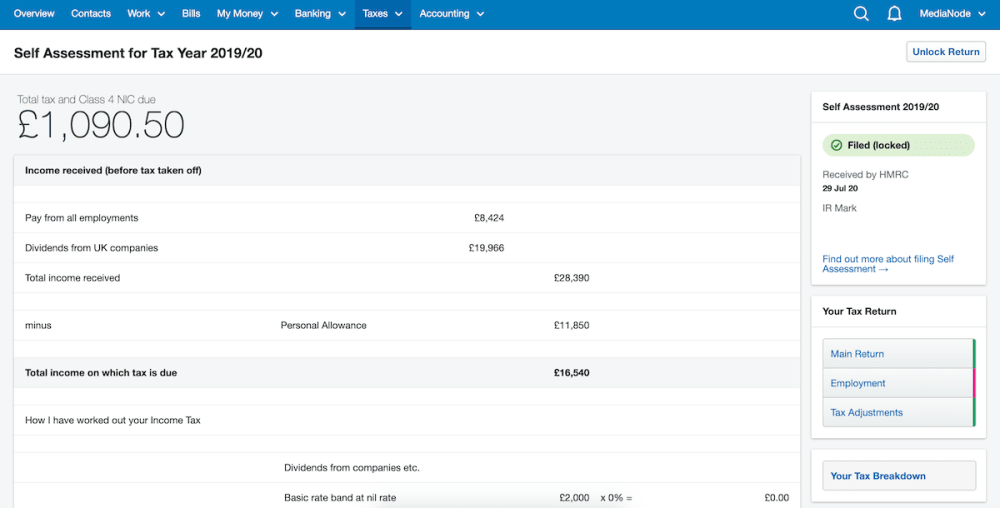
Task: Expand the Banking menu
Action: click(320, 14)
